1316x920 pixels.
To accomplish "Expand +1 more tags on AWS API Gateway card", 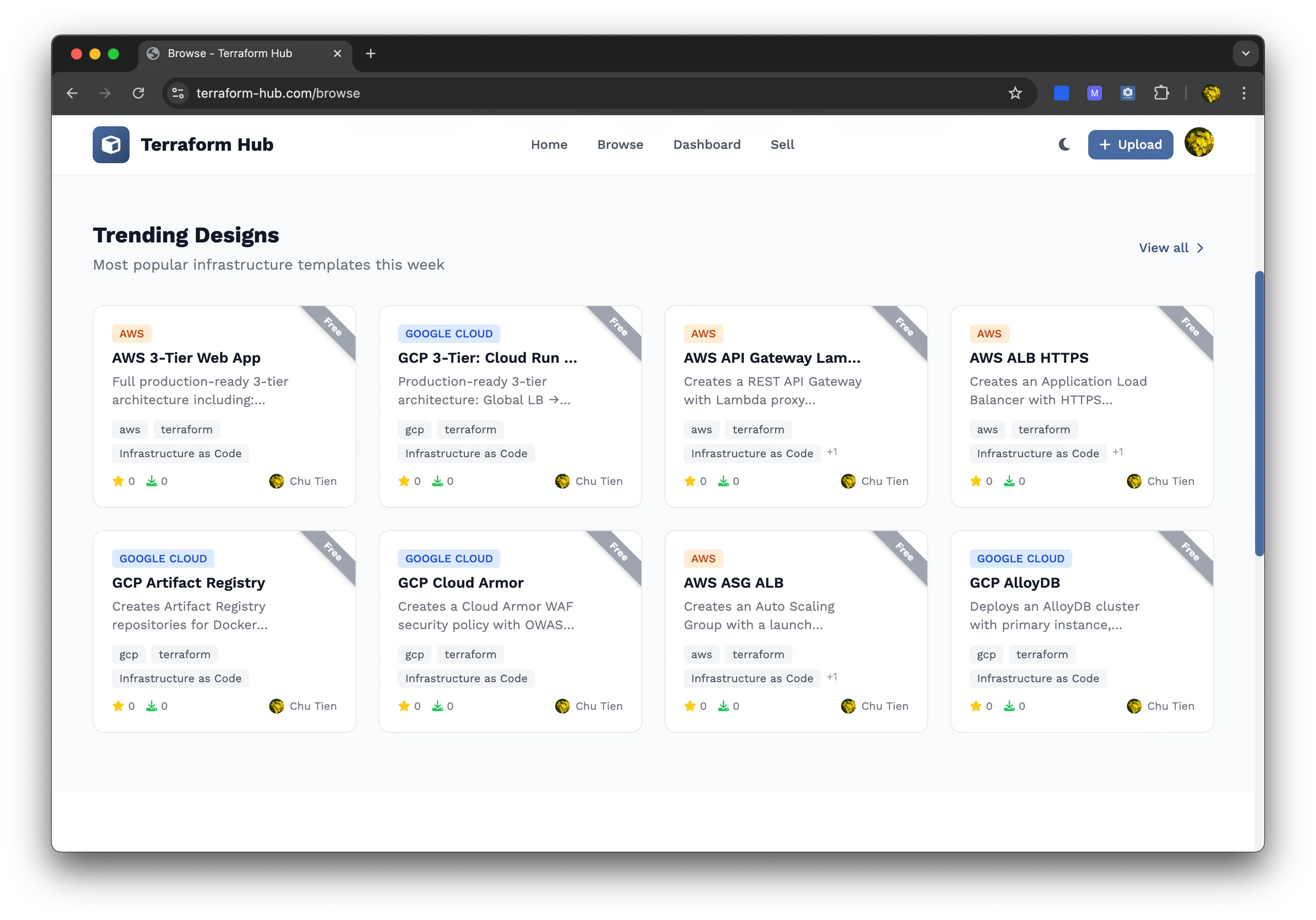I will 832,452.
